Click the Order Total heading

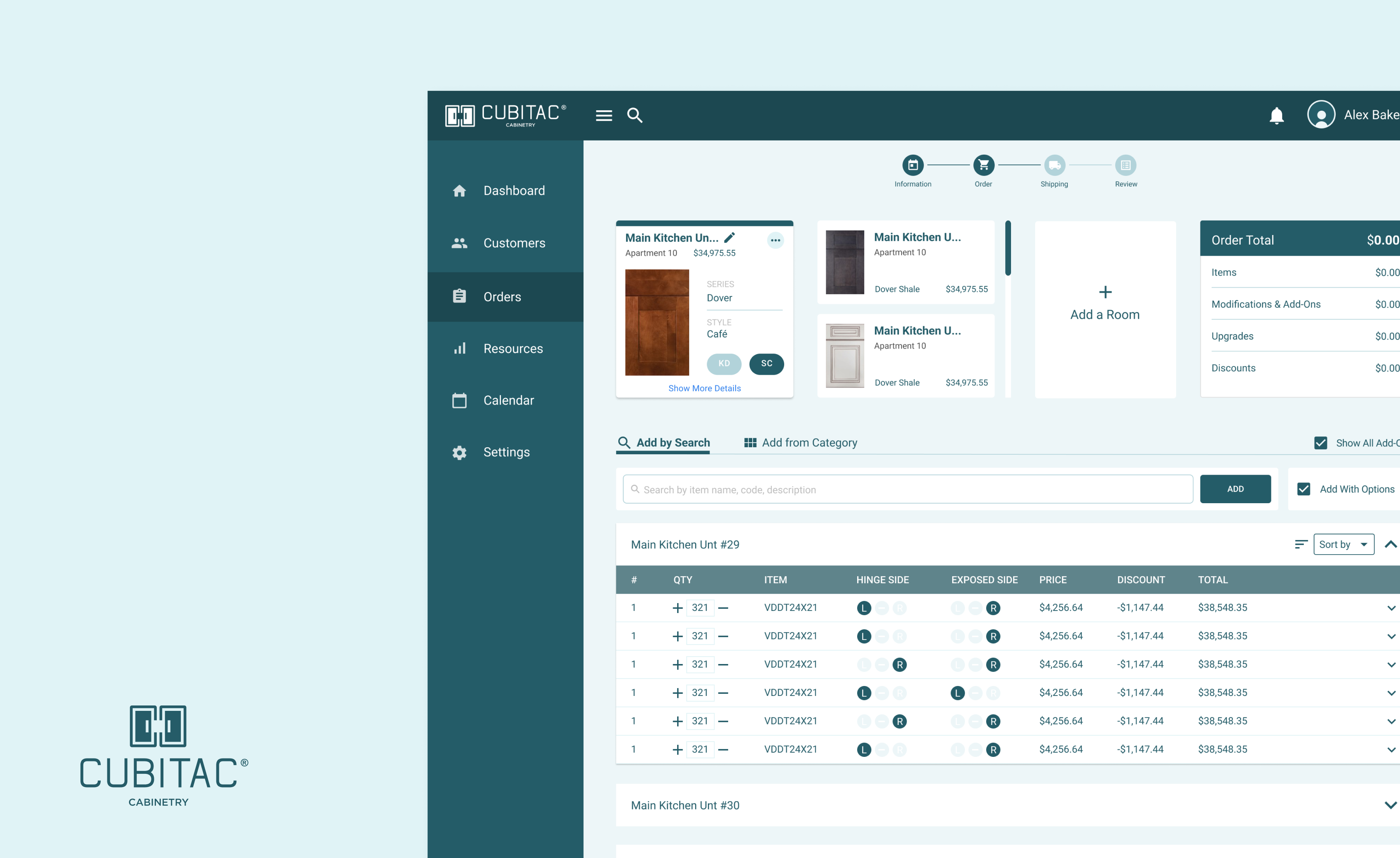tap(1242, 240)
